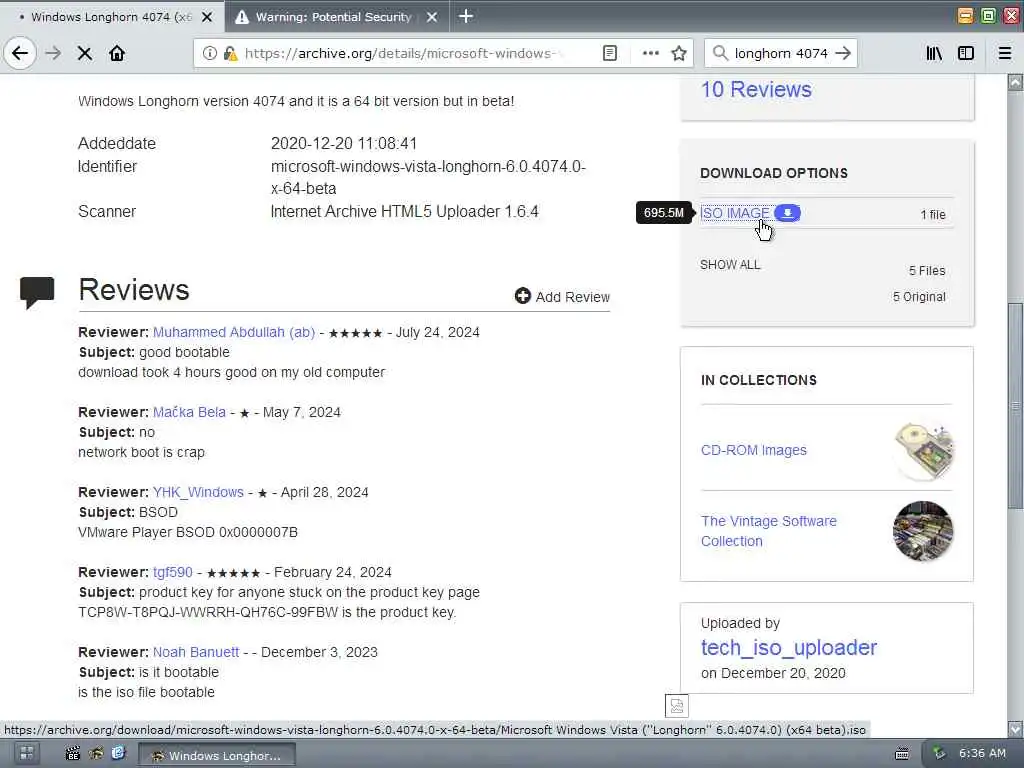Click the scrollbar down arrow
The width and height of the screenshot is (1024, 768).
[1015, 729]
